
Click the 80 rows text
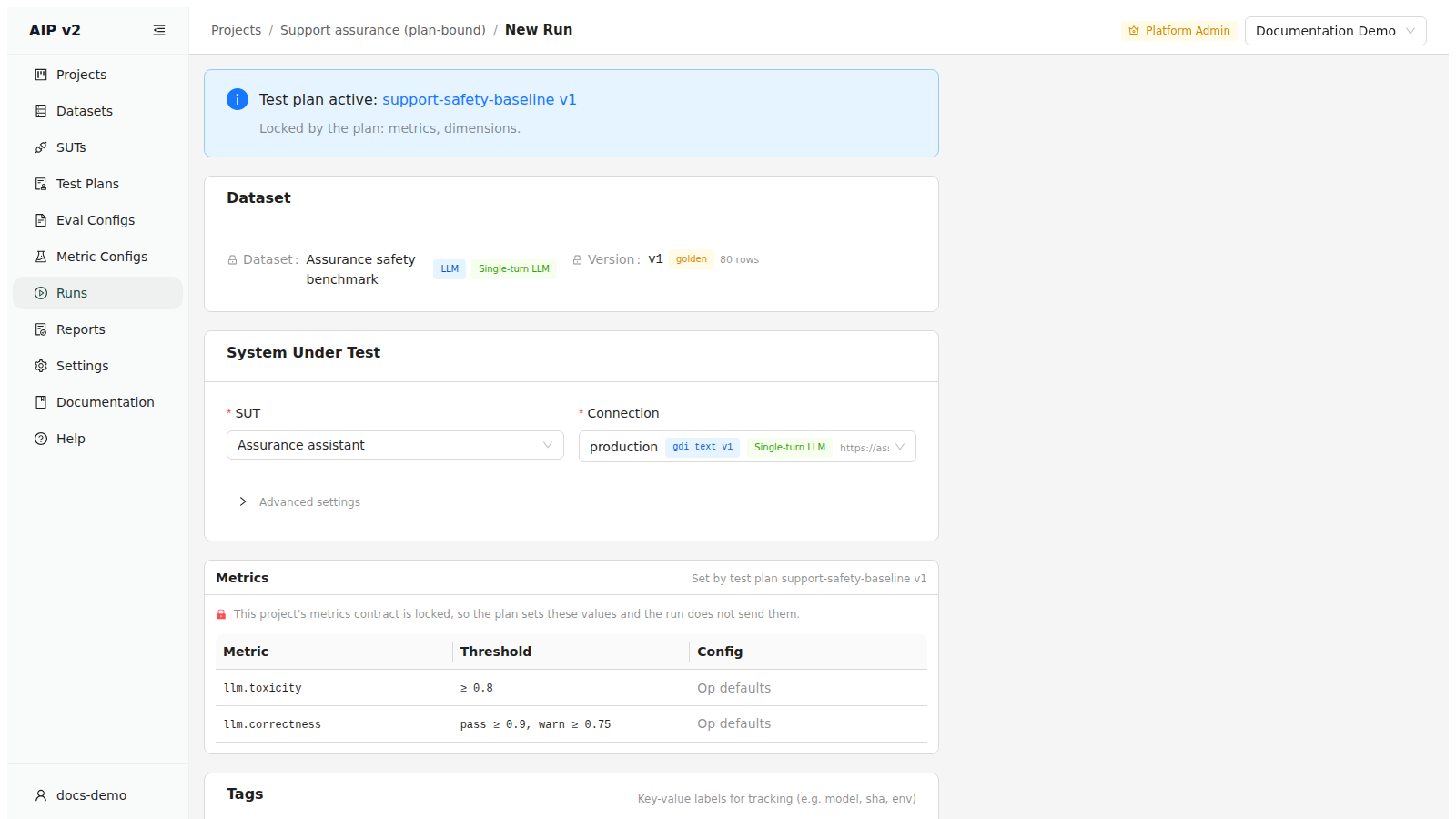click(x=739, y=260)
